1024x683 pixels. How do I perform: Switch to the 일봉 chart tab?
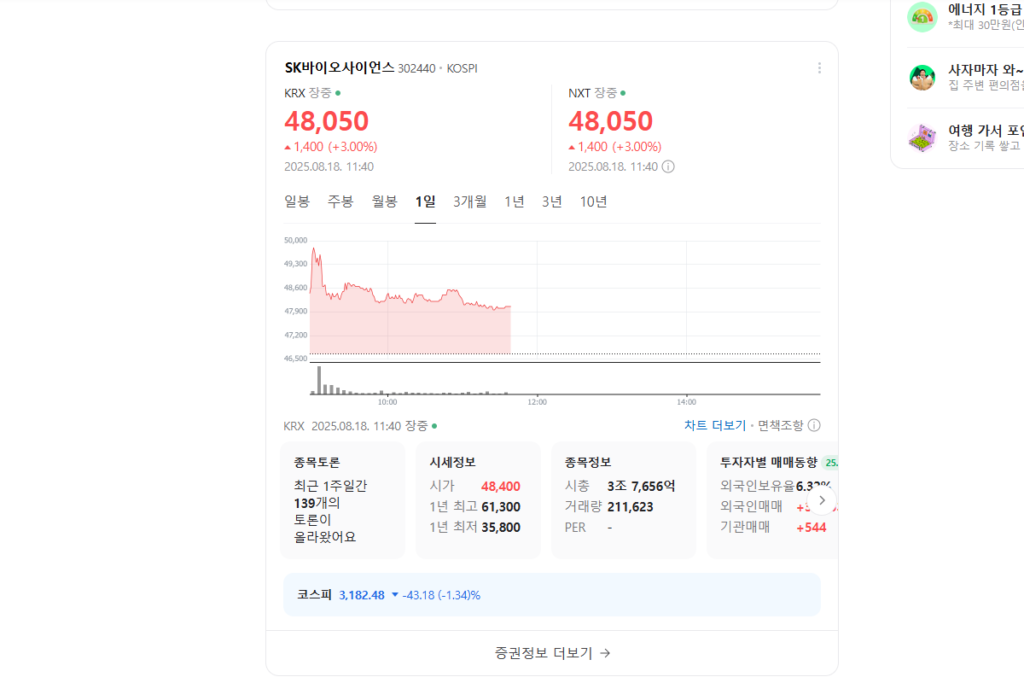tap(294, 201)
